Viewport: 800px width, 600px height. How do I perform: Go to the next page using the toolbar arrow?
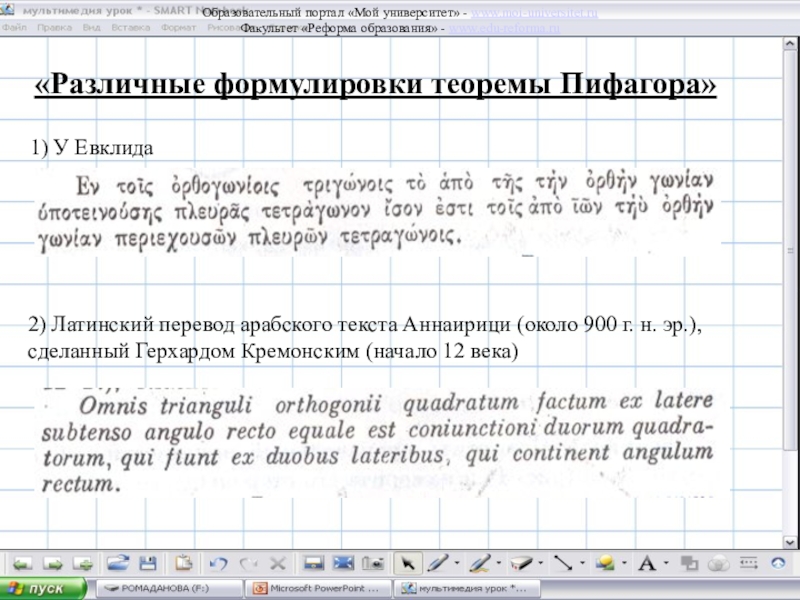pyautogui.click(x=52, y=563)
